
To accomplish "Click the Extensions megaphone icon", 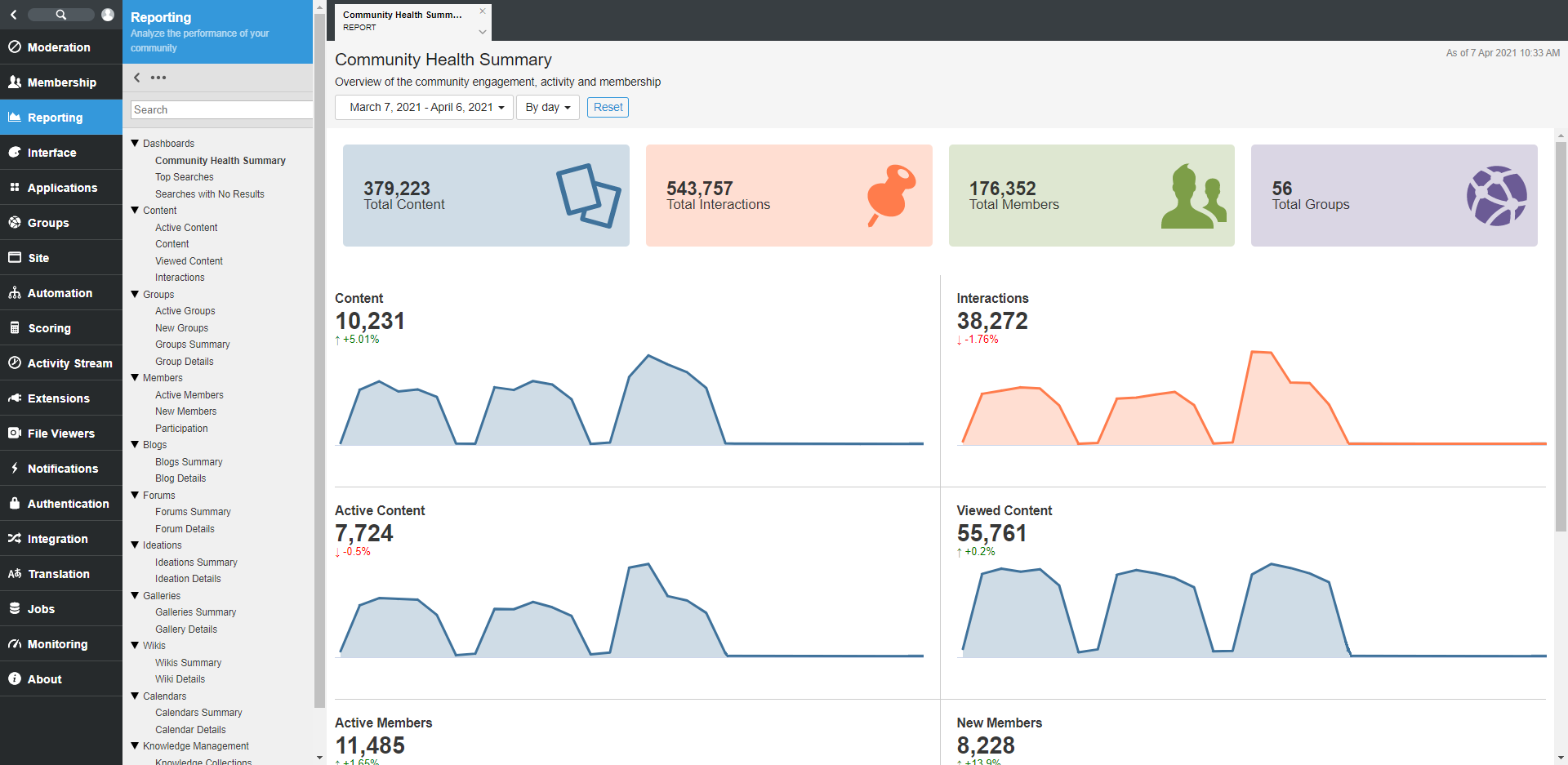I will coord(15,398).
